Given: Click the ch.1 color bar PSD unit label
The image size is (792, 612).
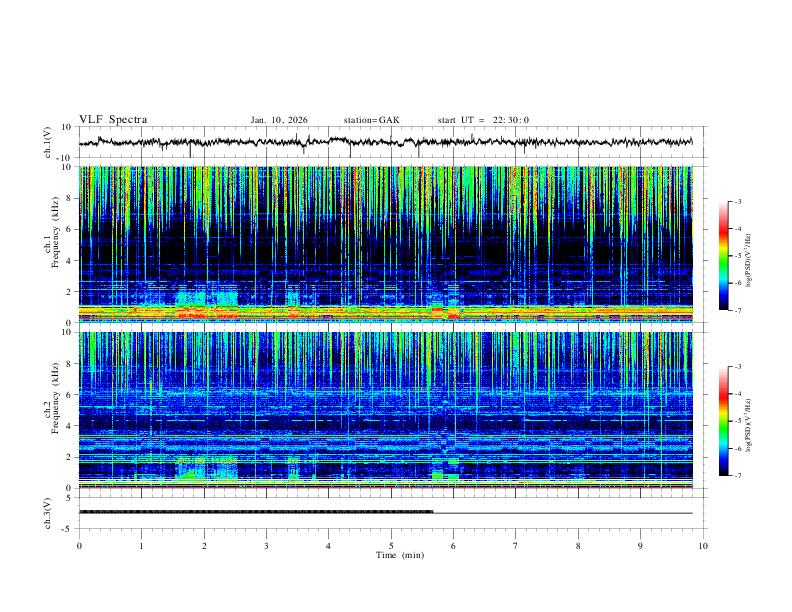Looking at the screenshot, I should pyautogui.click(x=748, y=261).
